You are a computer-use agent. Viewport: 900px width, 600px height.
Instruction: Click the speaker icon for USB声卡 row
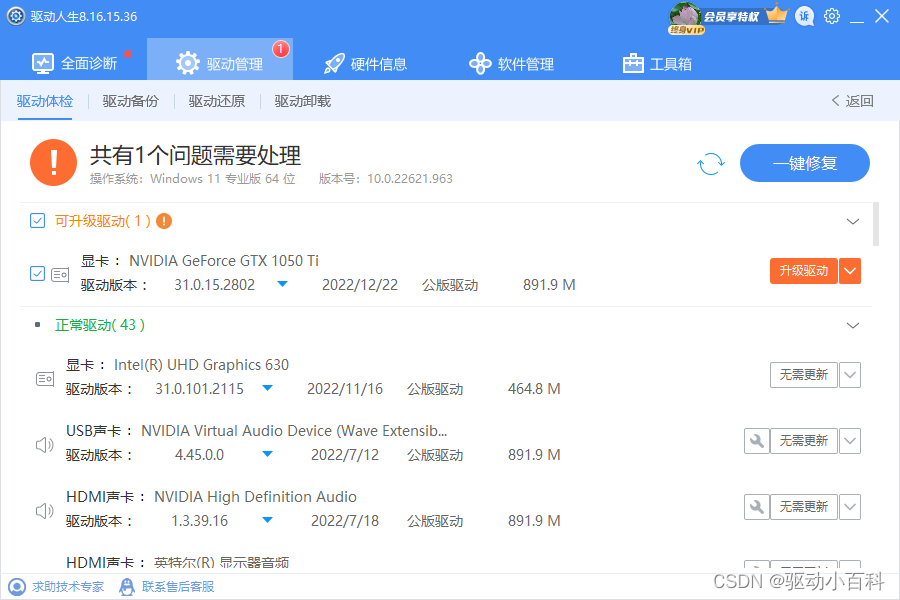[x=45, y=444]
